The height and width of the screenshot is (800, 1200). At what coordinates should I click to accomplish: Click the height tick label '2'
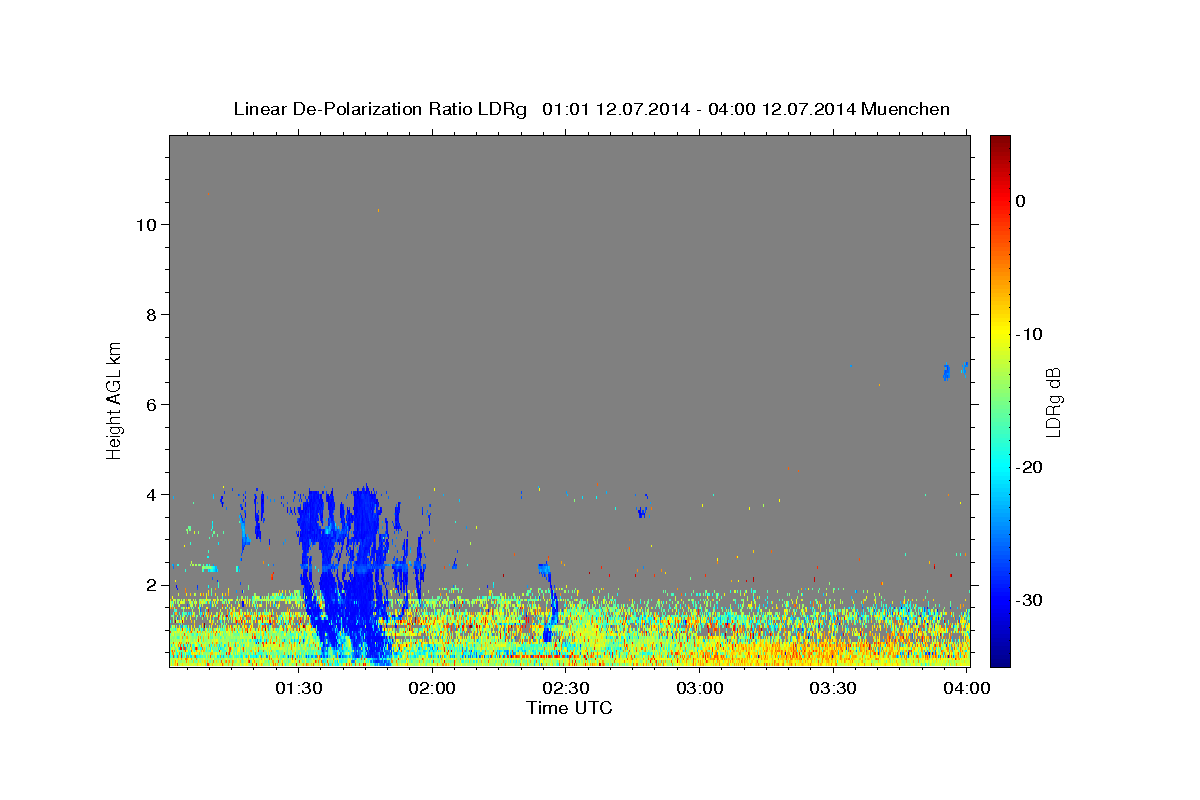pos(151,585)
